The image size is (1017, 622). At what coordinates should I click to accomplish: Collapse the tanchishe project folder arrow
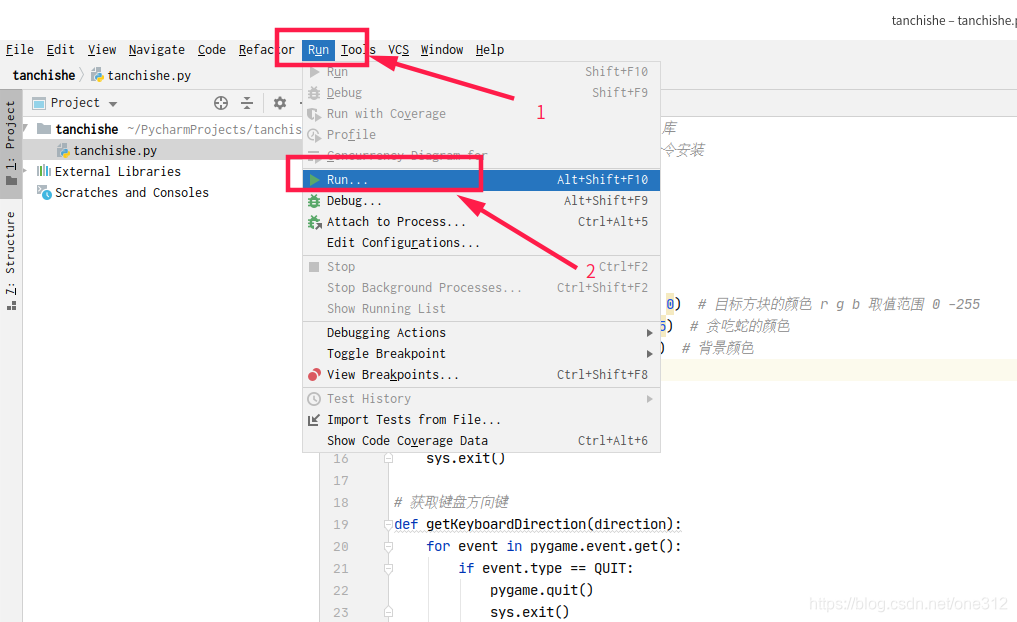(26, 128)
